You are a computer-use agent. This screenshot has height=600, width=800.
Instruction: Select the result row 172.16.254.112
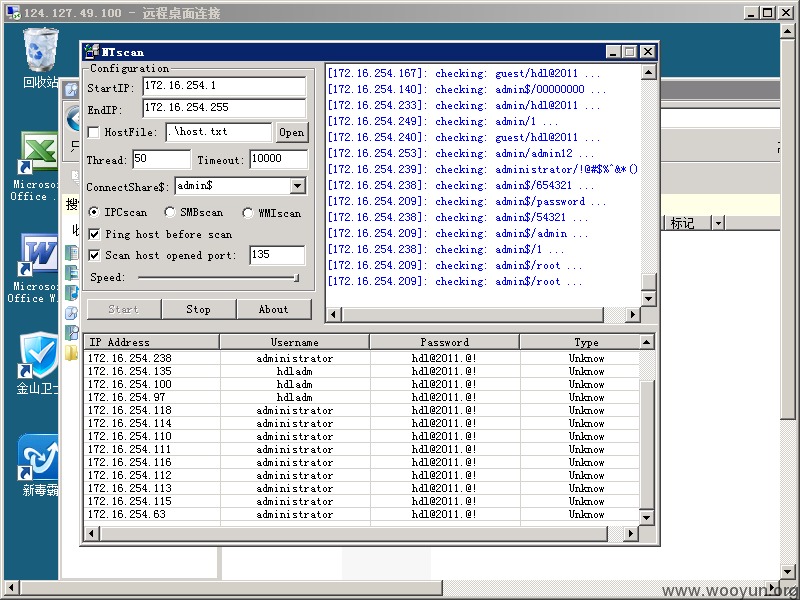(x=362, y=475)
